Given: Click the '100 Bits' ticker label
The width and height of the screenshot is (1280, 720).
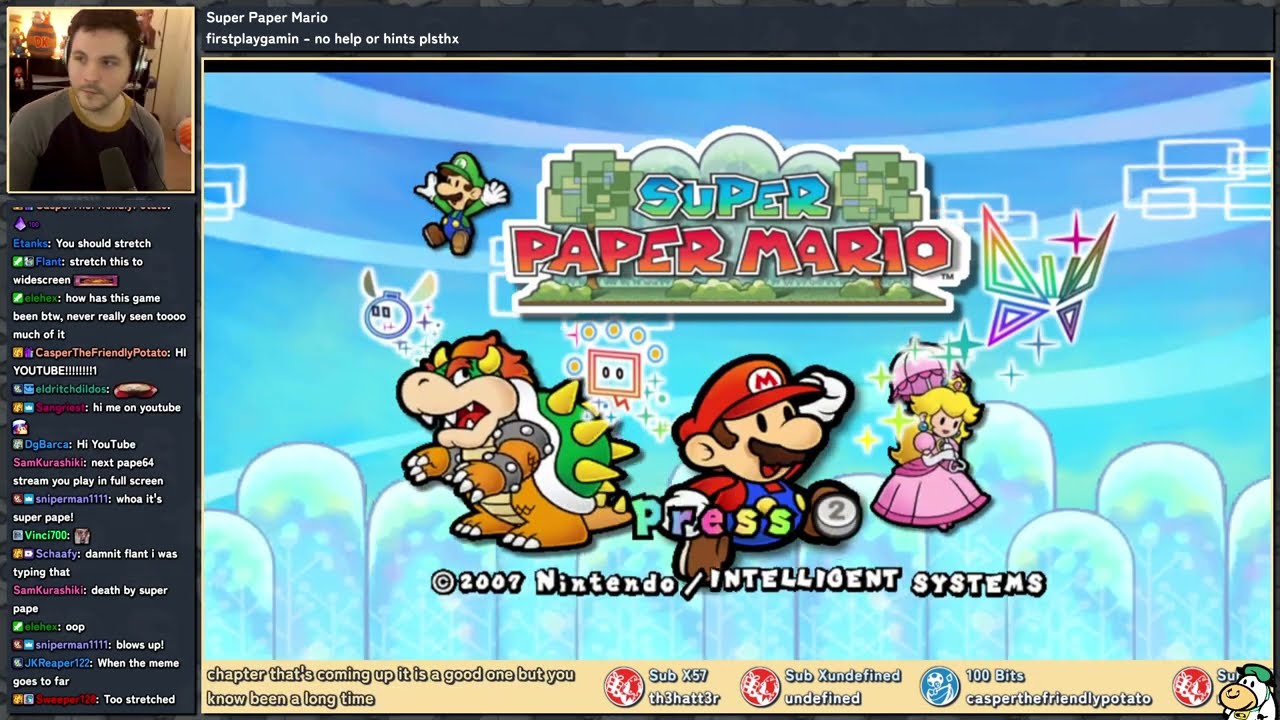Looking at the screenshot, I should click(x=997, y=676).
